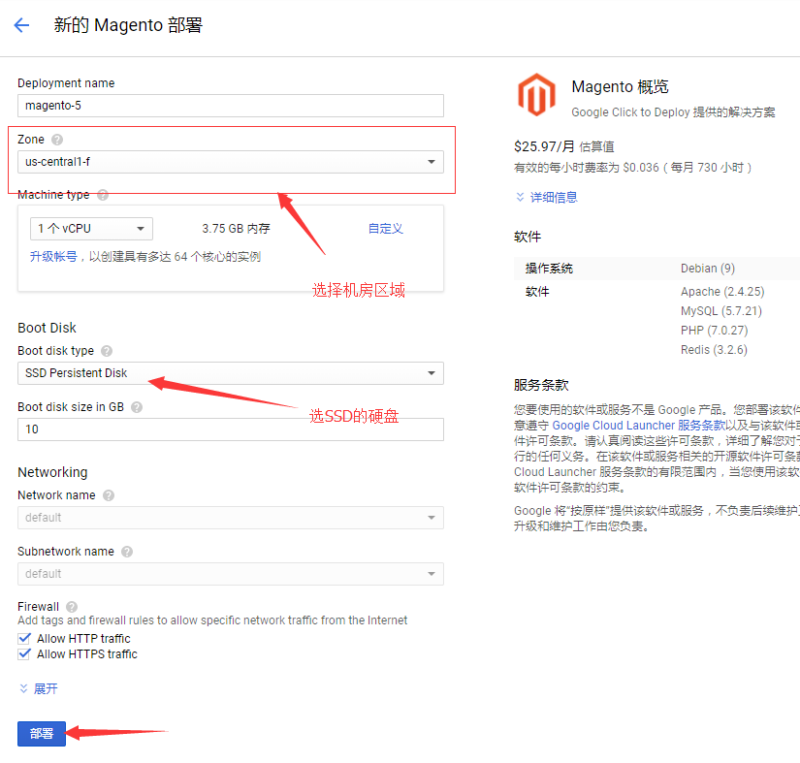Toggle Allow HTTPS traffic checkbox
The width and height of the screenshot is (800, 763).
tap(24, 654)
